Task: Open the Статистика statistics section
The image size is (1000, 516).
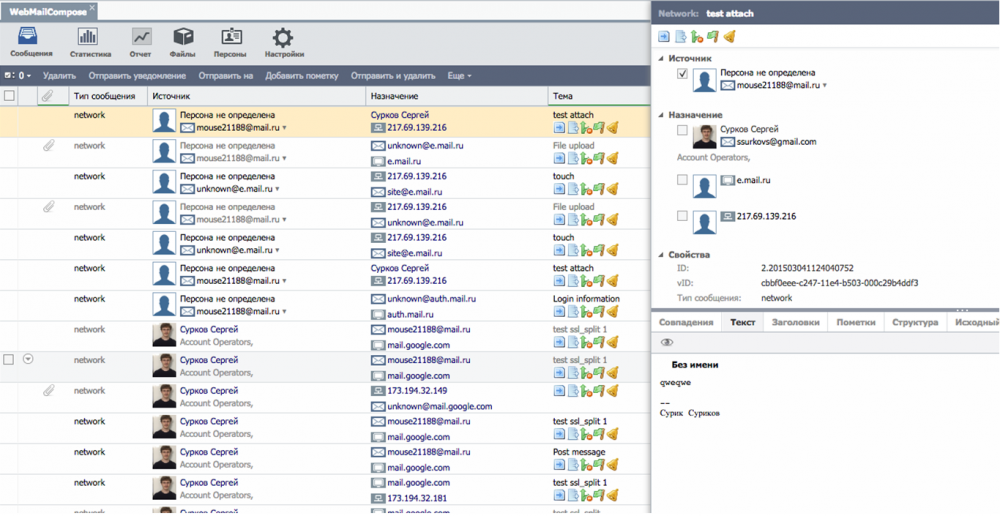Action: pyautogui.click(x=90, y=42)
